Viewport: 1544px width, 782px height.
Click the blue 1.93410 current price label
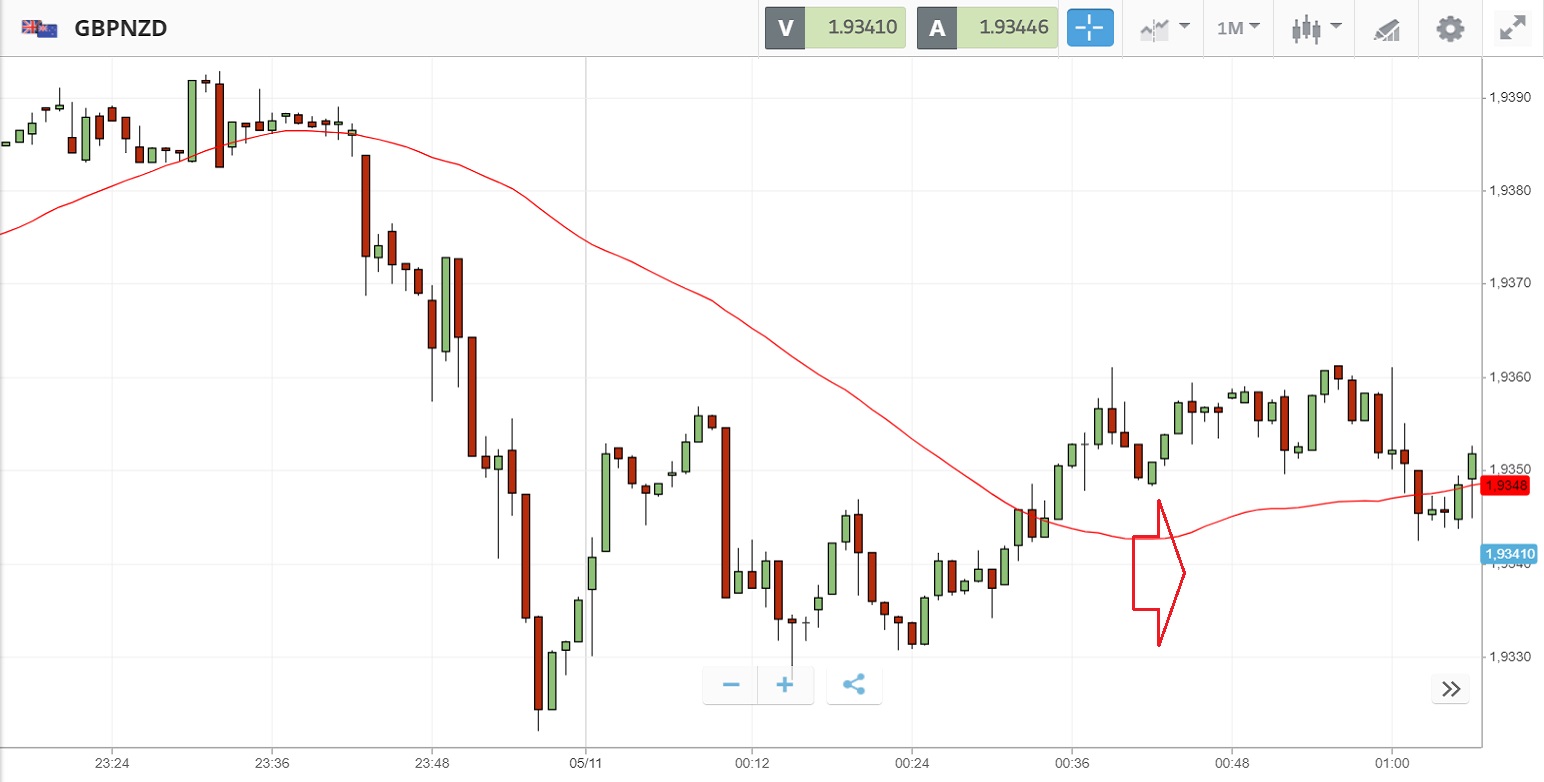point(1509,554)
